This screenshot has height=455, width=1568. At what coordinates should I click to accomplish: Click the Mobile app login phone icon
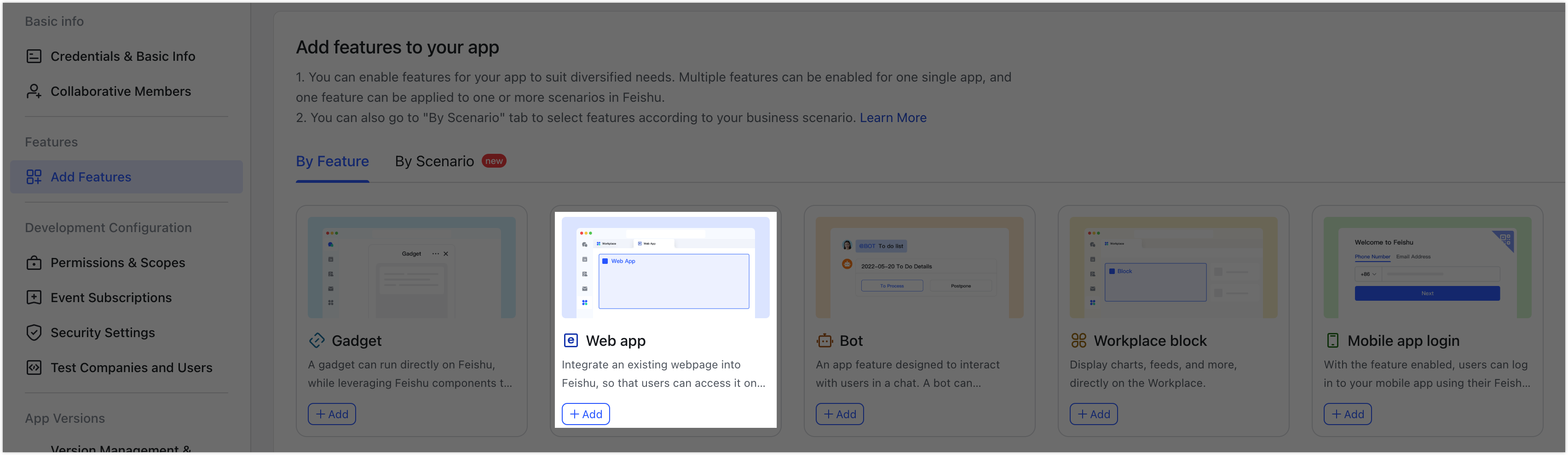pyautogui.click(x=1332, y=340)
